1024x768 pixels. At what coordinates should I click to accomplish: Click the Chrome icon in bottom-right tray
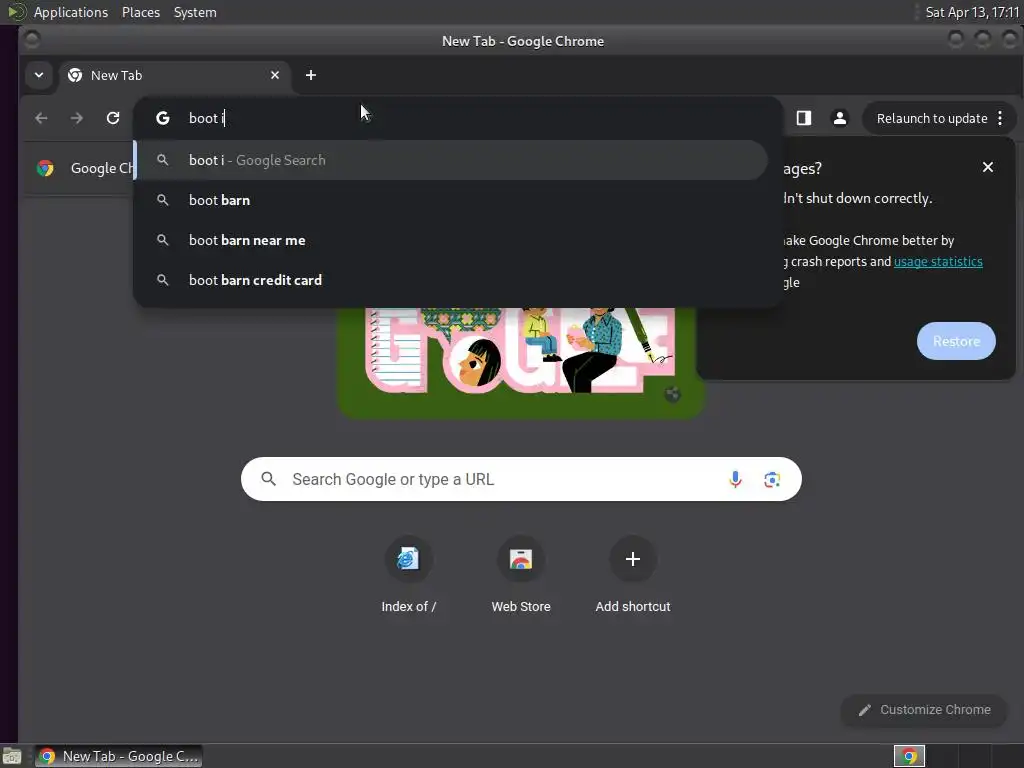click(909, 756)
